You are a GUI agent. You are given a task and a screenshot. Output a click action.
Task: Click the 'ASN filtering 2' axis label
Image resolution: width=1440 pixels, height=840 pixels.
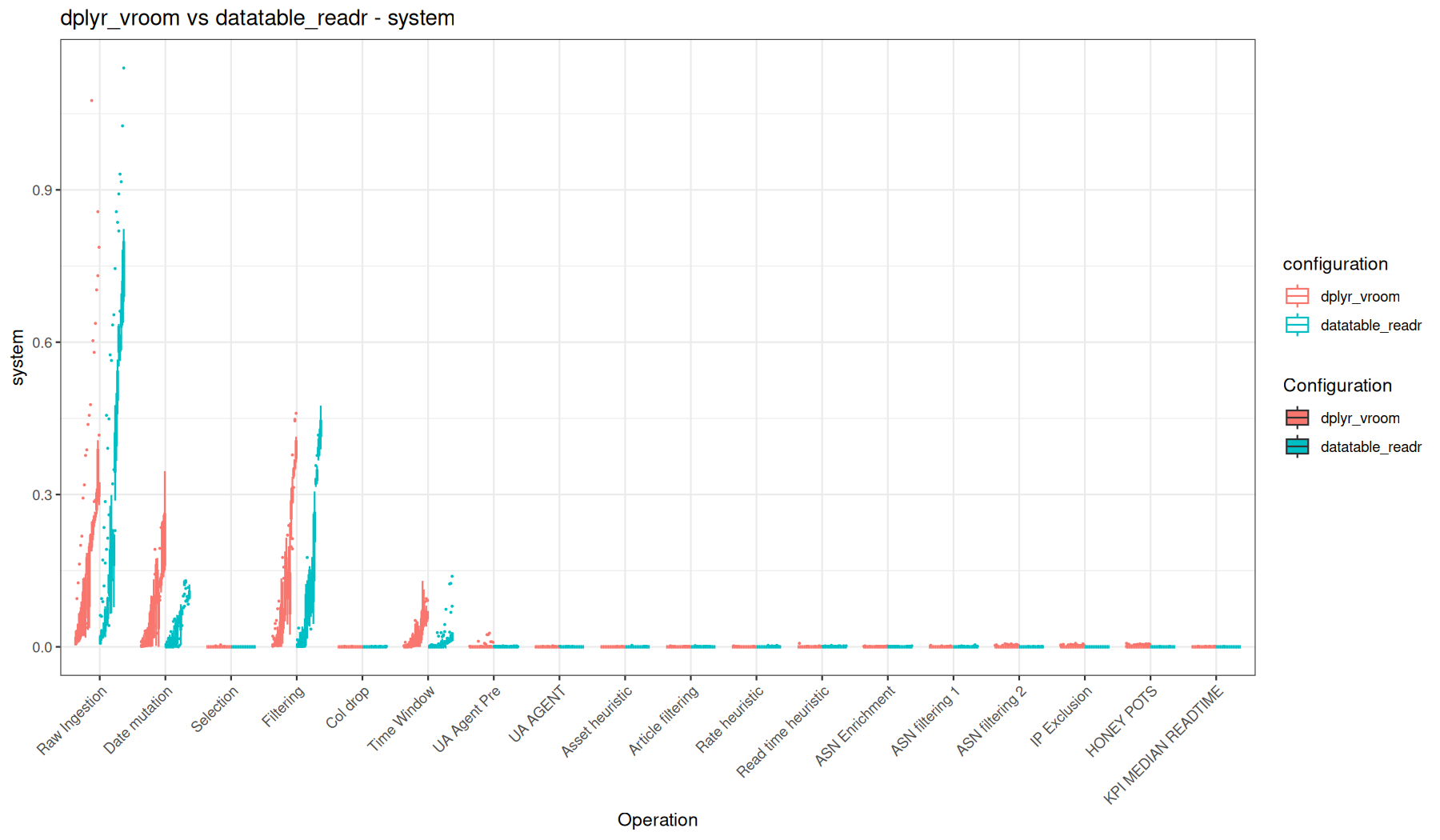click(x=991, y=722)
